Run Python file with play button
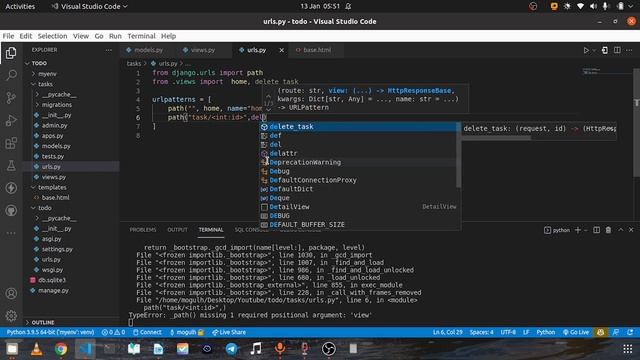This screenshot has height=360, width=640. (x=586, y=50)
